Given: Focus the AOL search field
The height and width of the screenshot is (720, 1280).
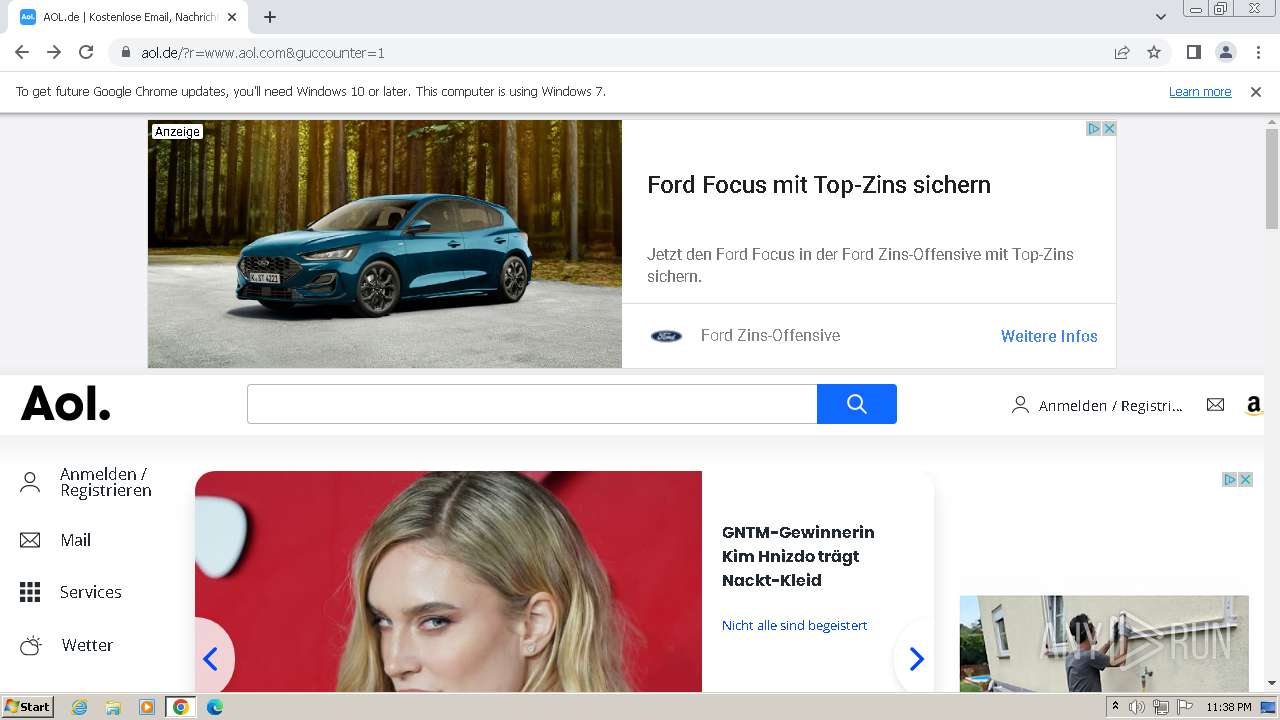Looking at the screenshot, I should (x=532, y=404).
